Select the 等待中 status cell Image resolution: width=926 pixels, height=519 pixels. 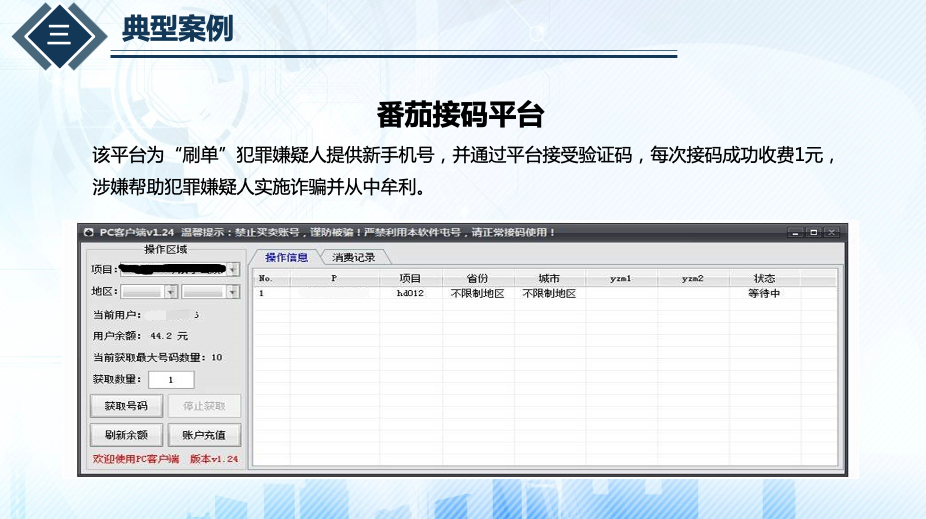(x=763, y=294)
